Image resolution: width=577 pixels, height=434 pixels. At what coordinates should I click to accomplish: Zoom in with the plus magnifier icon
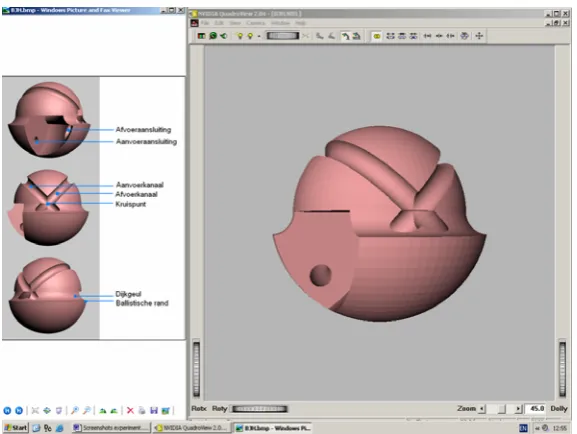point(75,410)
